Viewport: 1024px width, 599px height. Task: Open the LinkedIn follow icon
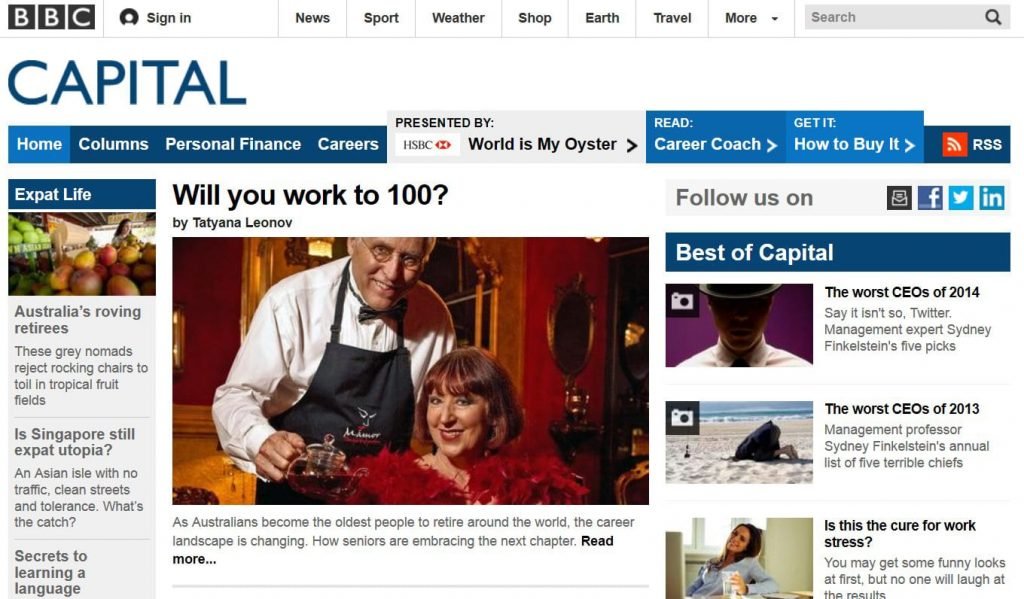tap(991, 197)
